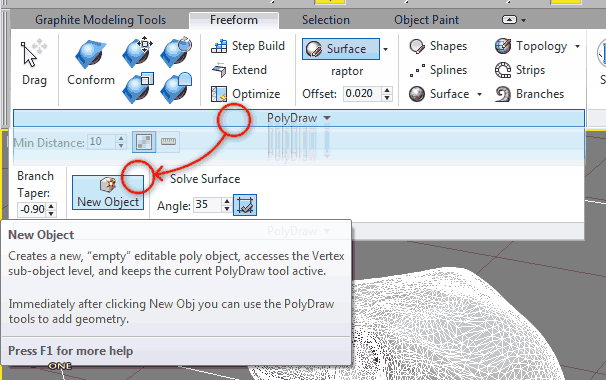Switch to the Object Paint tab
The width and height of the screenshot is (606, 380).
tap(427, 20)
